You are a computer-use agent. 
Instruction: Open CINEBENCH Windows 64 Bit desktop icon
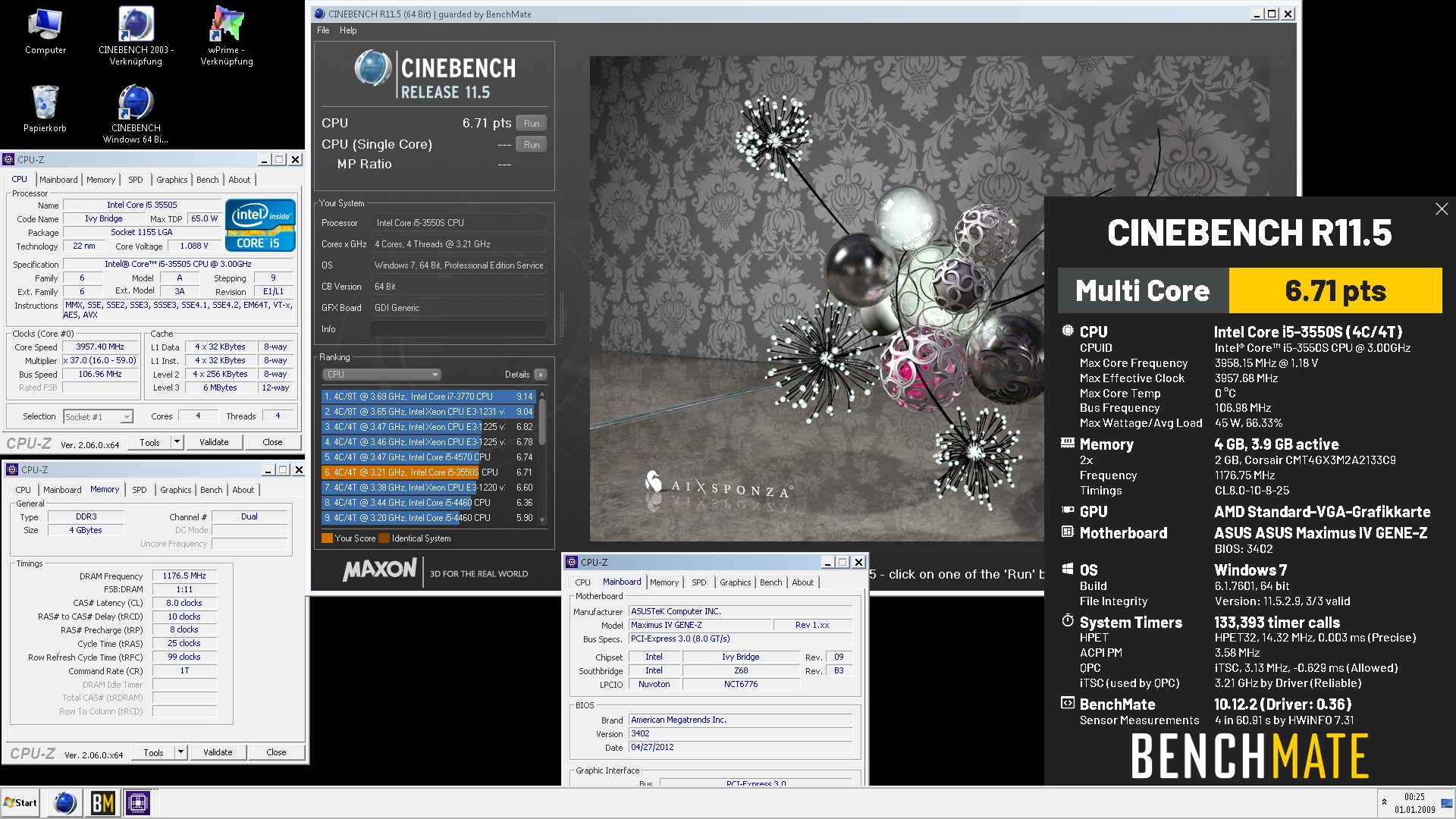tap(136, 114)
